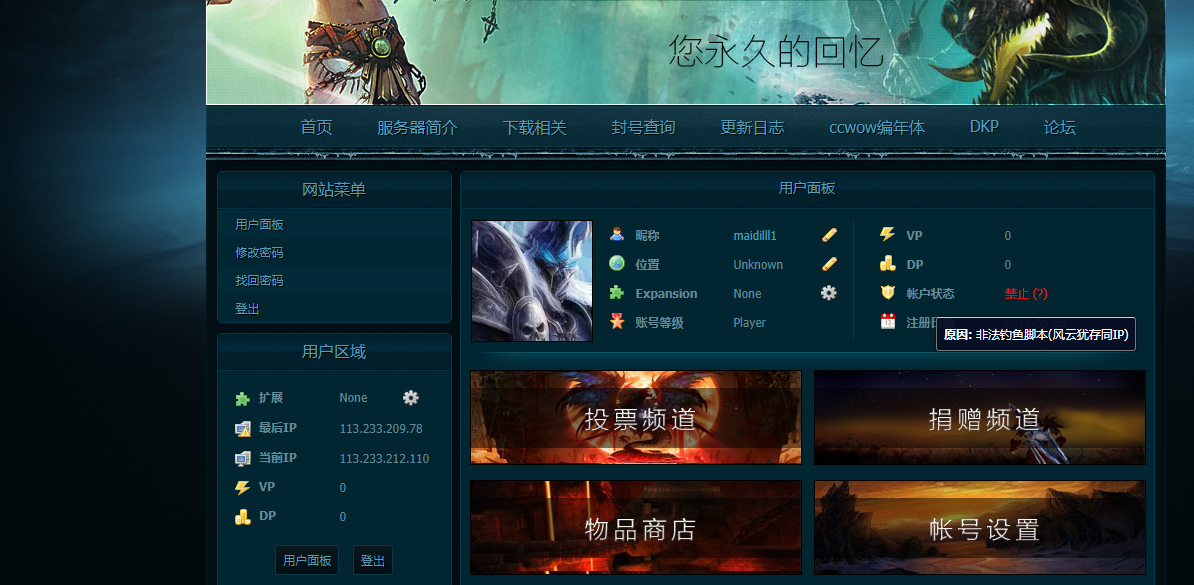Click the gear icon beside 扩展 in sidebar
This screenshot has height=585, width=1194.
click(410, 398)
